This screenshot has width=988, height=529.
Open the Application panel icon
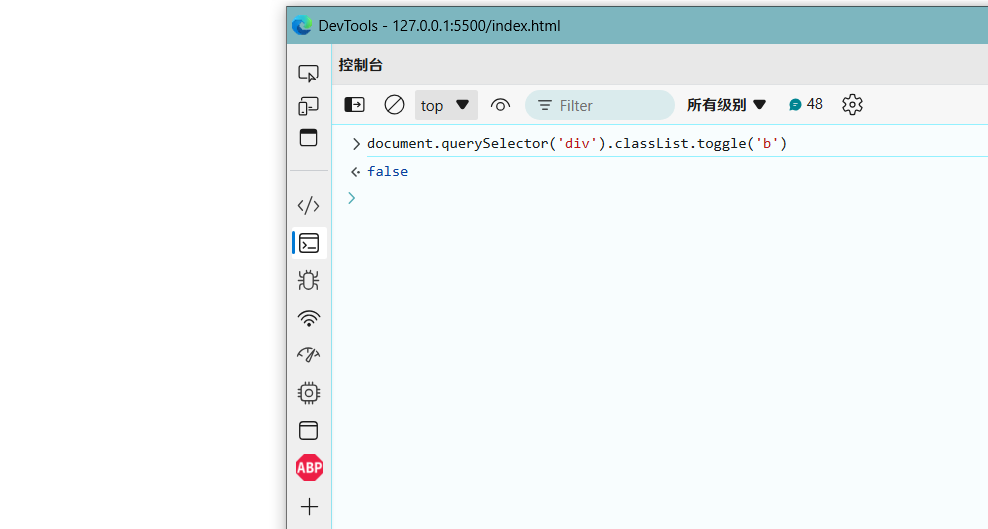click(309, 430)
